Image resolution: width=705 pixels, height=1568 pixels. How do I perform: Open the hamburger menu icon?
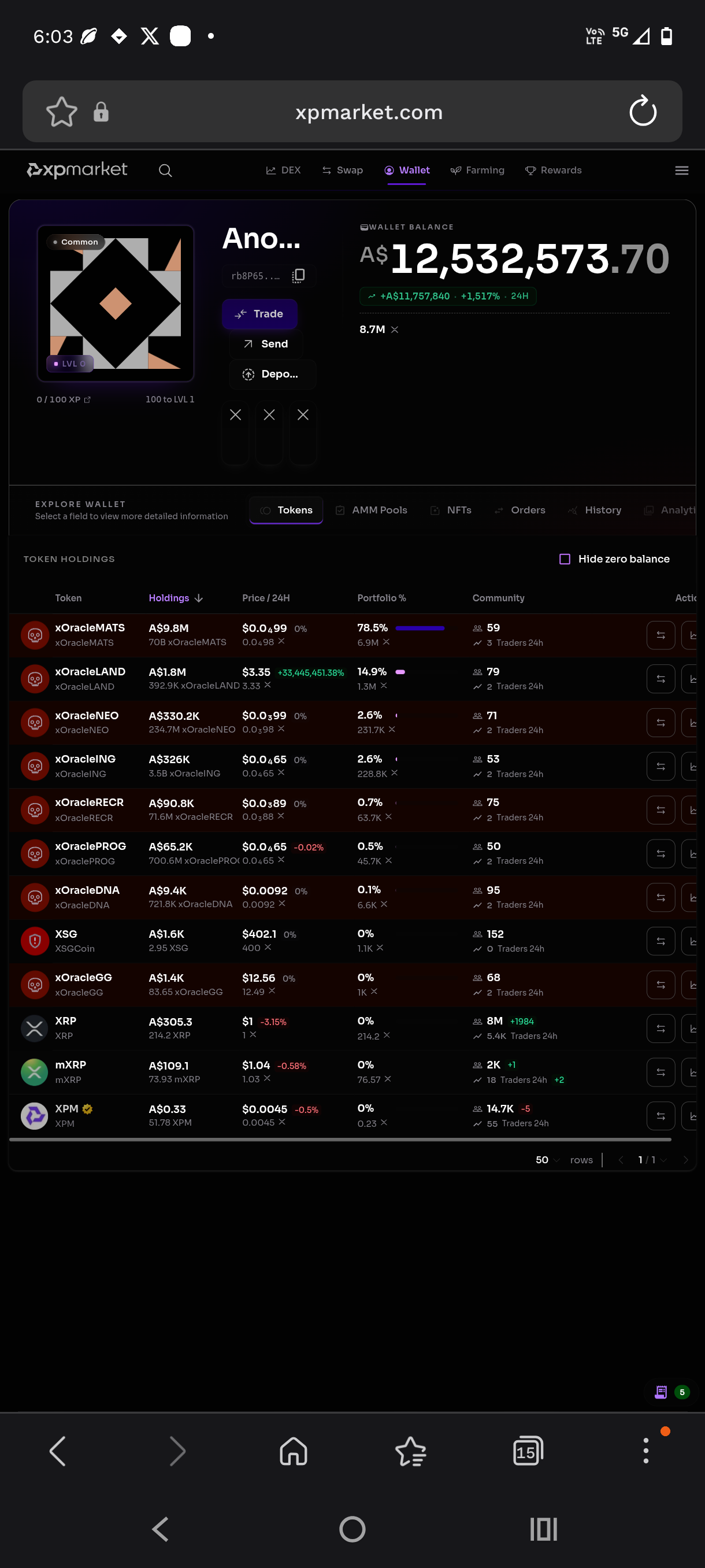tap(681, 171)
